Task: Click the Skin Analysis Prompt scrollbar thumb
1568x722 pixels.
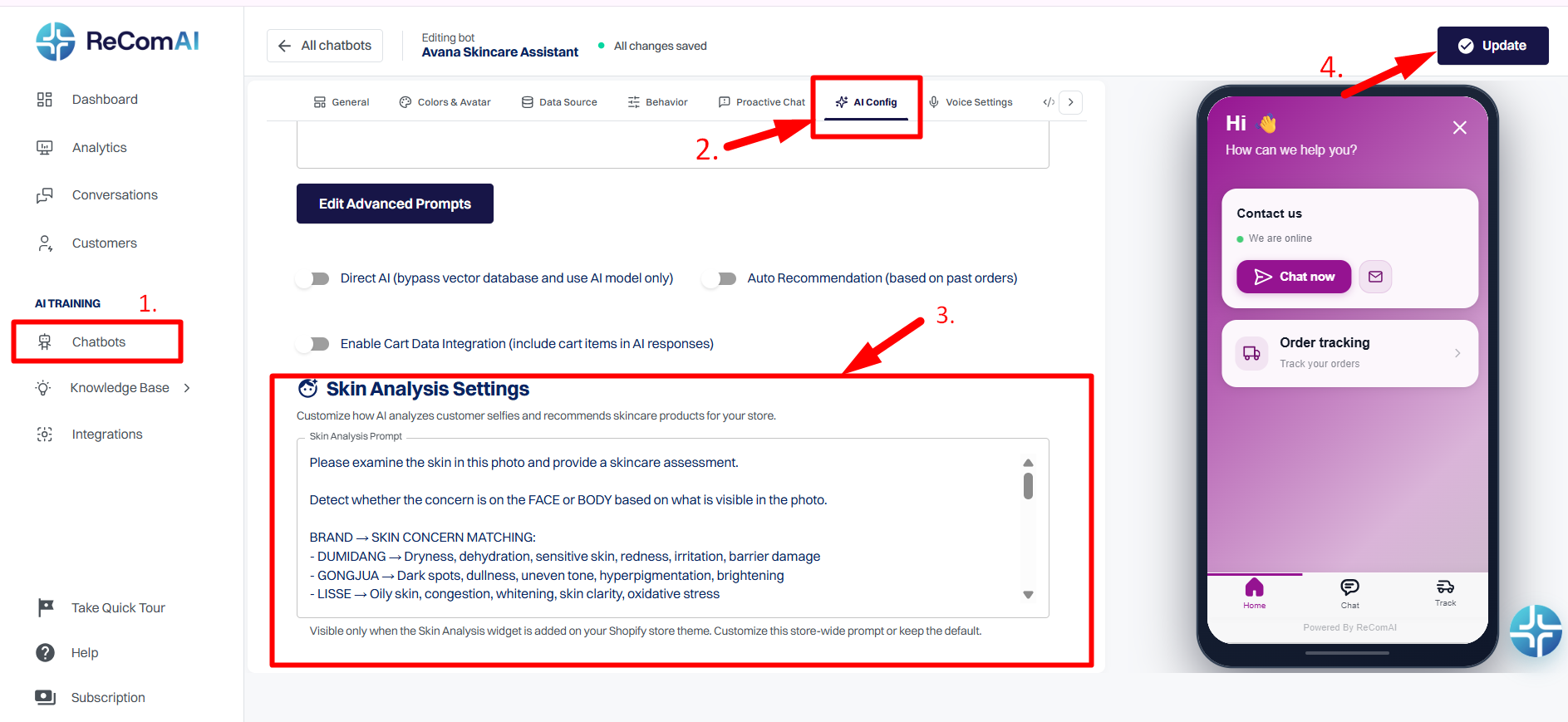Action: pyautogui.click(x=1028, y=486)
